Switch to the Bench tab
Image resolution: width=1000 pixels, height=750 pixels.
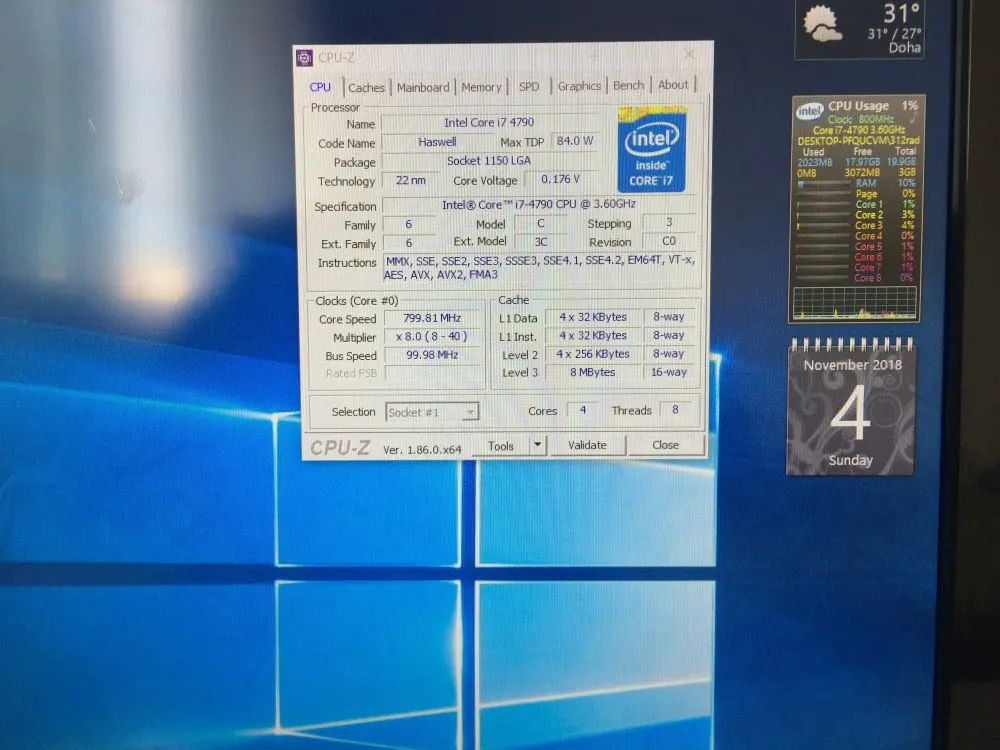(x=628, y=85)
